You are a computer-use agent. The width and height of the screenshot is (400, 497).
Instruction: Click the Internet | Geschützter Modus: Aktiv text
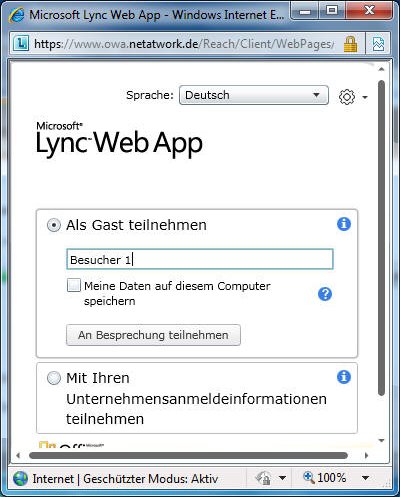click(125, 479)
